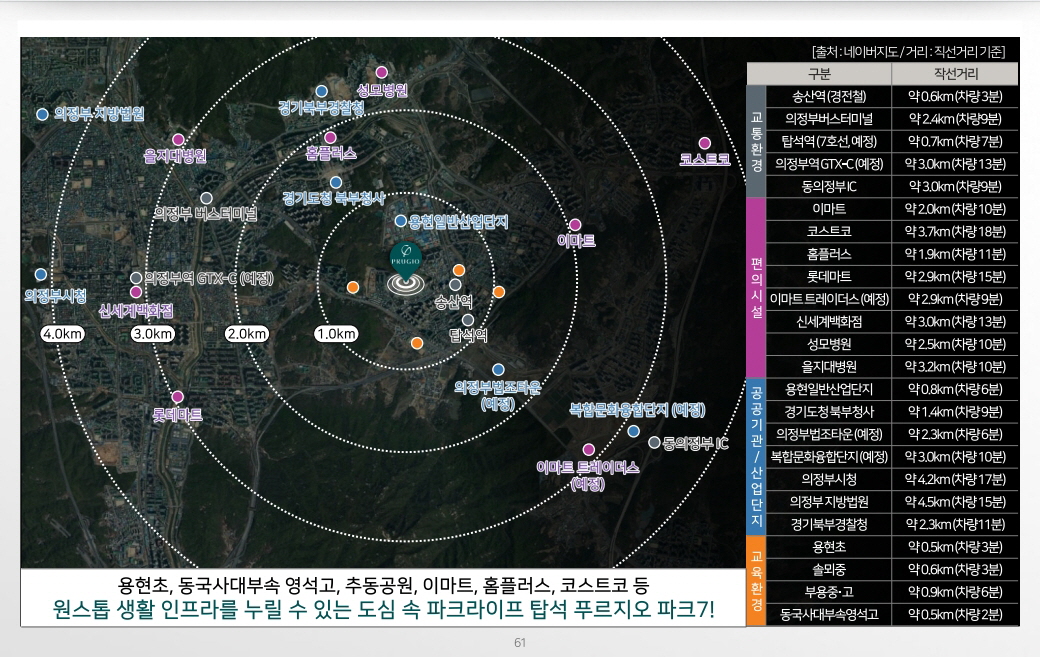The image size is (1040, 657).
Task: Select the magenta dot above 코스트코 map label
Action: pyautogui.click(x=705, y=143)
